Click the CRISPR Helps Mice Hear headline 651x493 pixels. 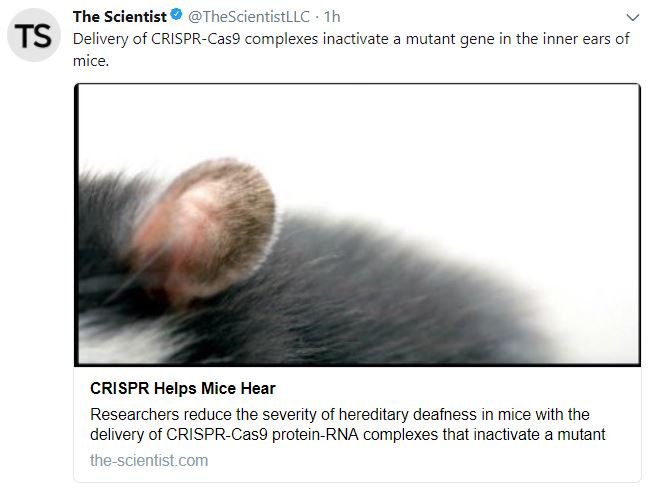point(182,388)
